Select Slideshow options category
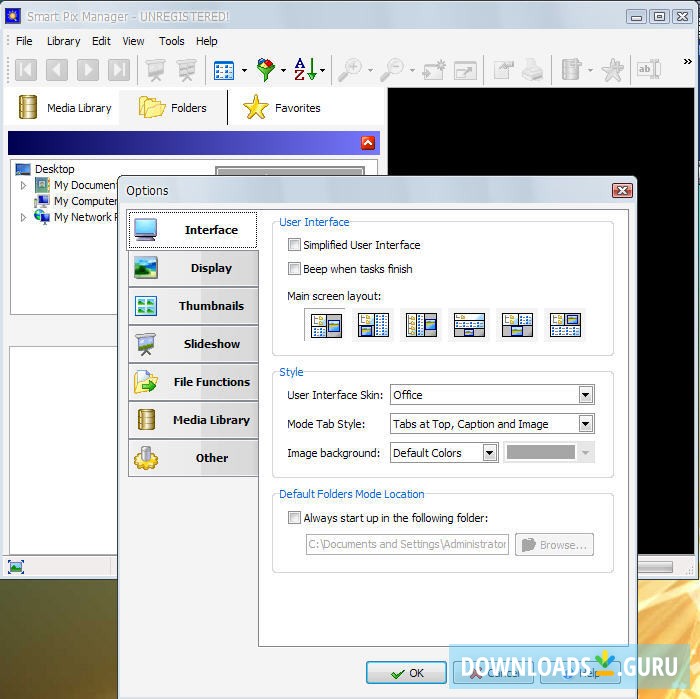This screenshot has width=700, height=699. (x=193, y=344)
